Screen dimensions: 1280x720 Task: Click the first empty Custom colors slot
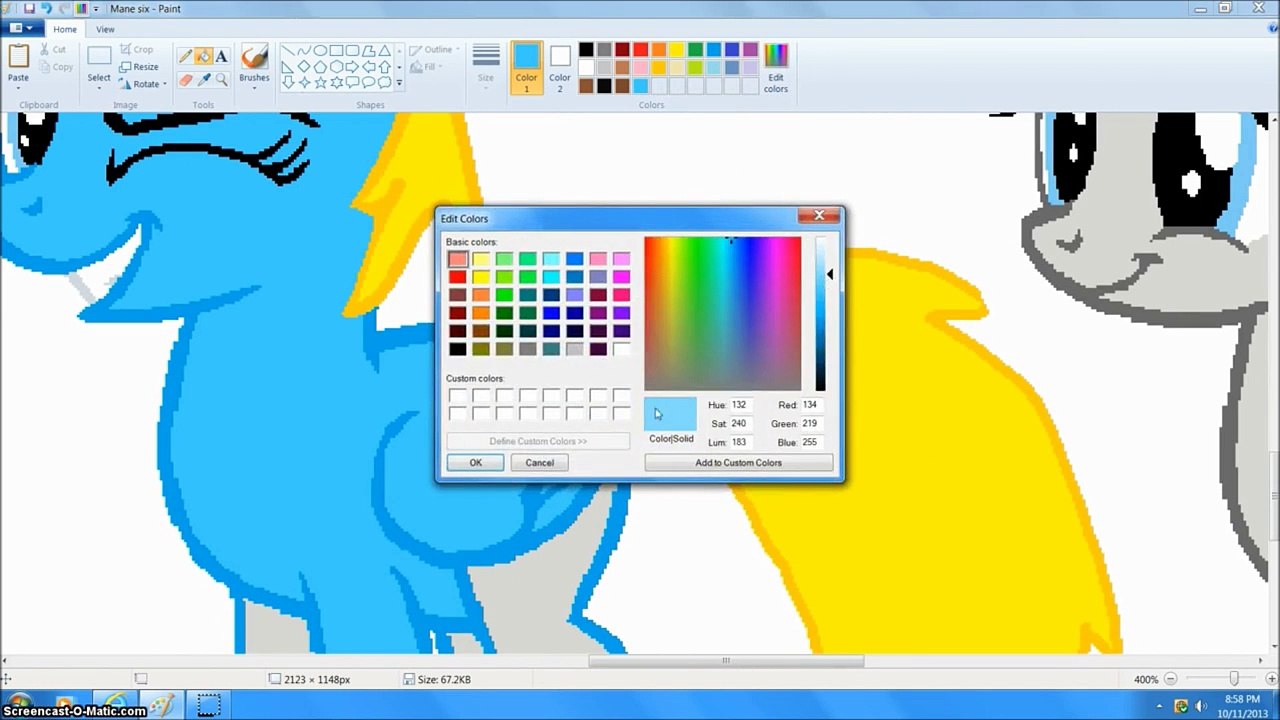(457, 396)
